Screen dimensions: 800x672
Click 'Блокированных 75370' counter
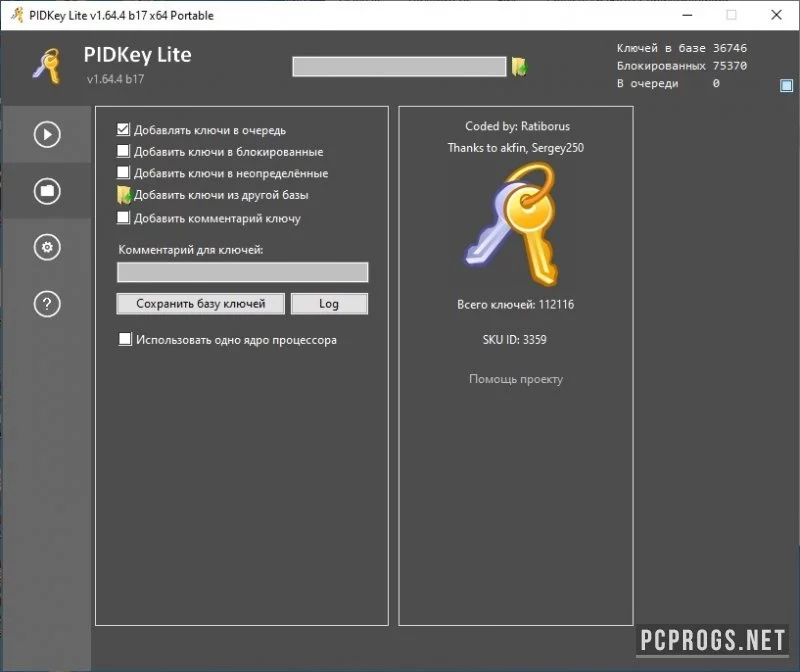click(682, 66)
